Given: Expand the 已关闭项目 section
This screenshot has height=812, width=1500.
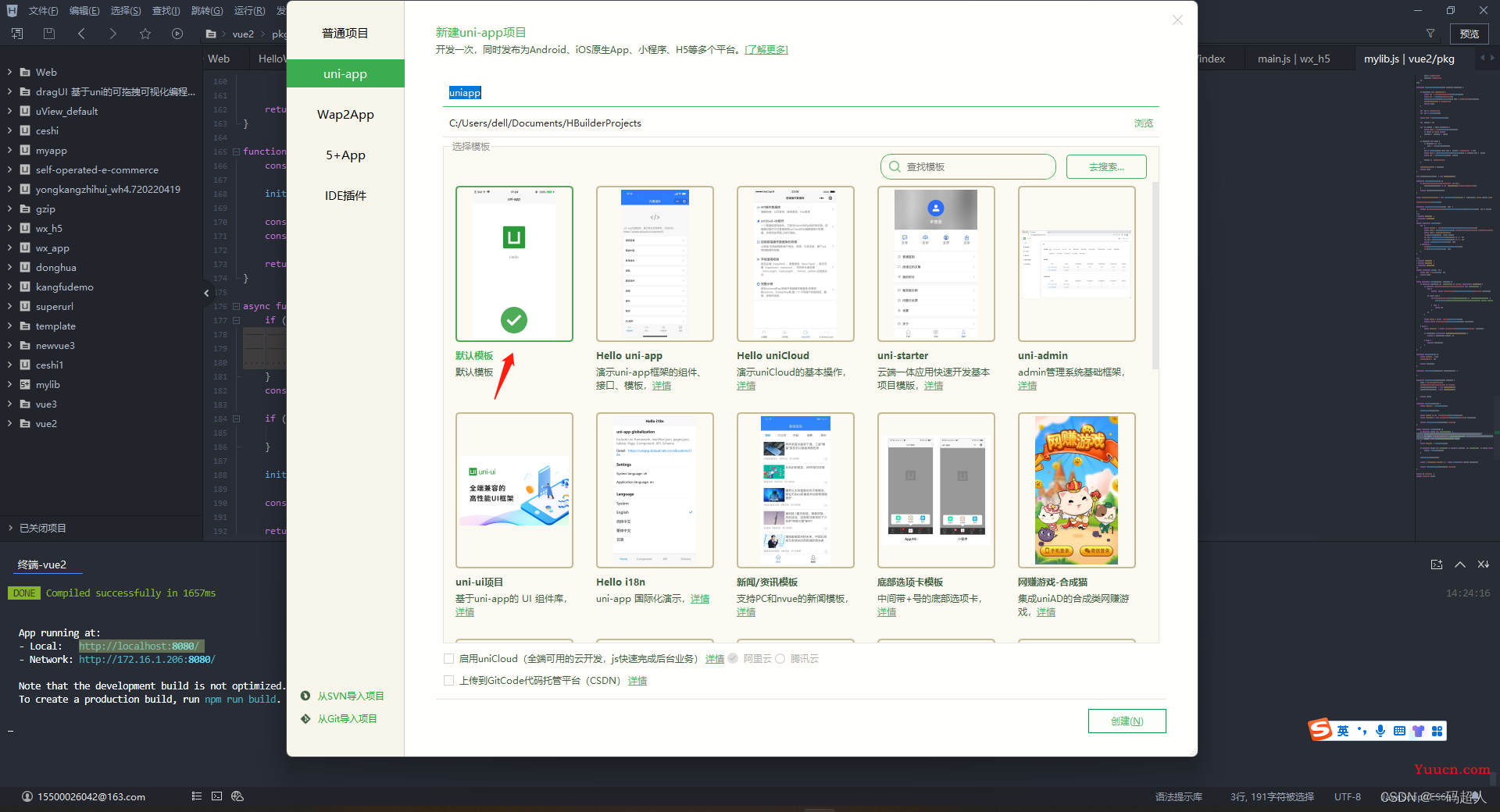Looking at the screenshot, I should [9, 528].
